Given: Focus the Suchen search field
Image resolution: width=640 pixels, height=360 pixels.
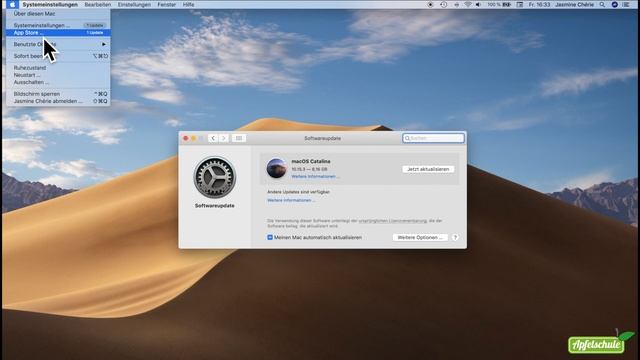Looking at the screenshot, I should [x=433, y=138].
